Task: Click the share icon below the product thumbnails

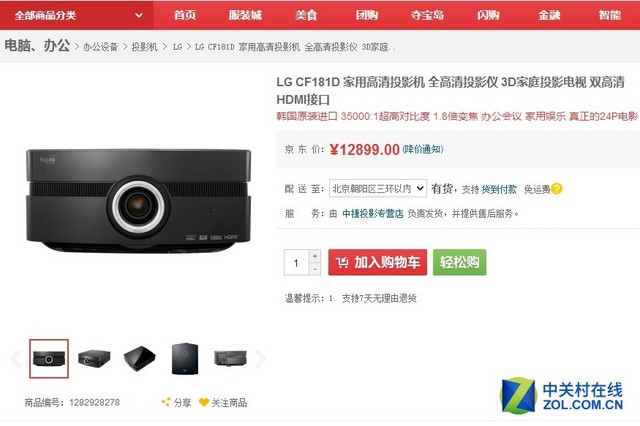Action: (x=166, y=402)
